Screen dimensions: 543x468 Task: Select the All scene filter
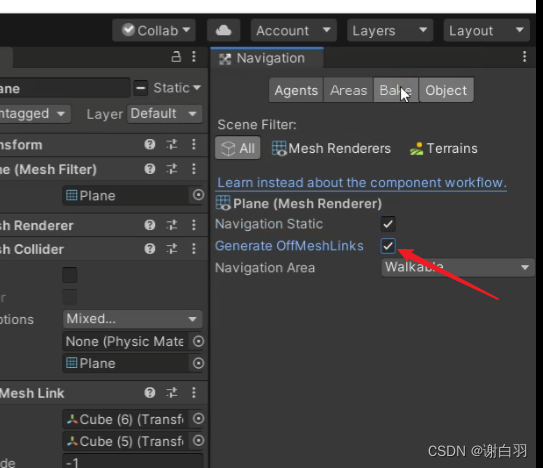click(x=238, y=148)
